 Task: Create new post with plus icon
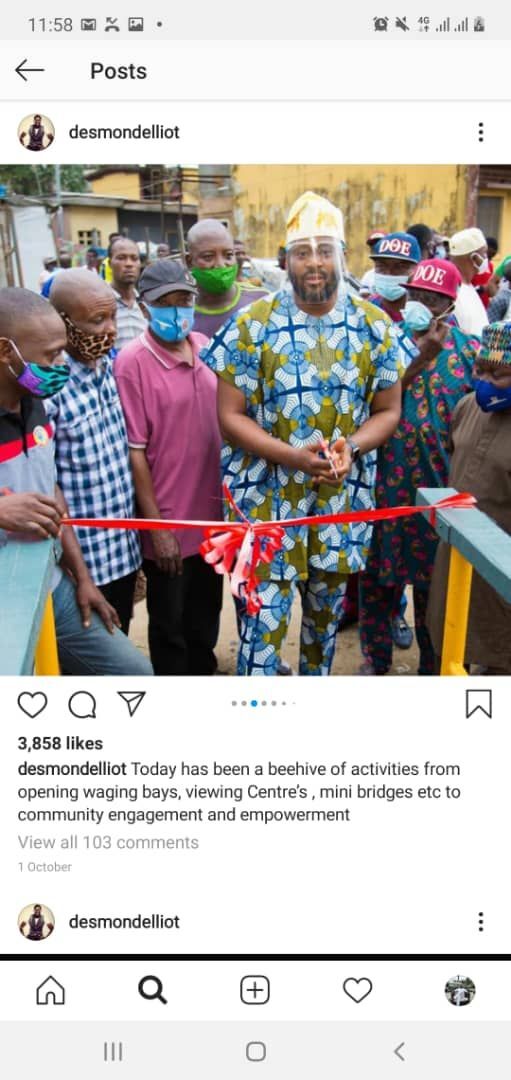pyautogui.click(x=255, y=990)
